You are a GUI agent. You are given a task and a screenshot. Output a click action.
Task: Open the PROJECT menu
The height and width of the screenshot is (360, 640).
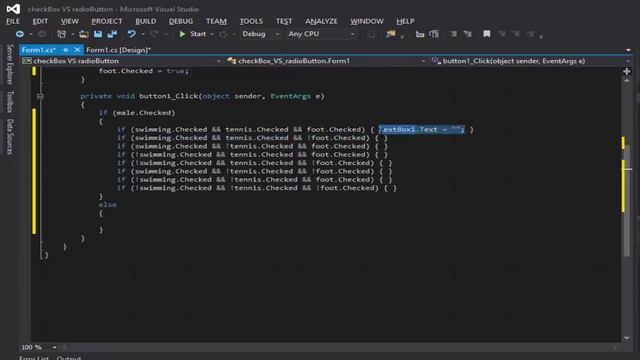pyautogui.click(x=107, y=21)
